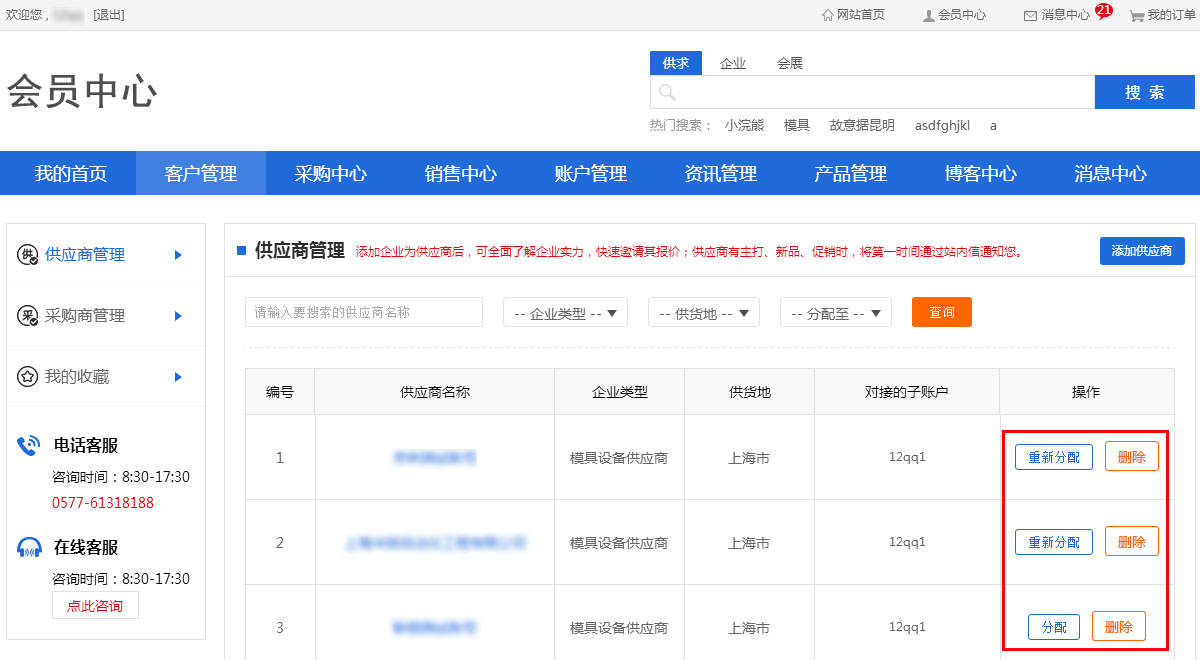Click the 企业类型 column header
Viewport: 1200px width, 660px height.
pos(620,392)
